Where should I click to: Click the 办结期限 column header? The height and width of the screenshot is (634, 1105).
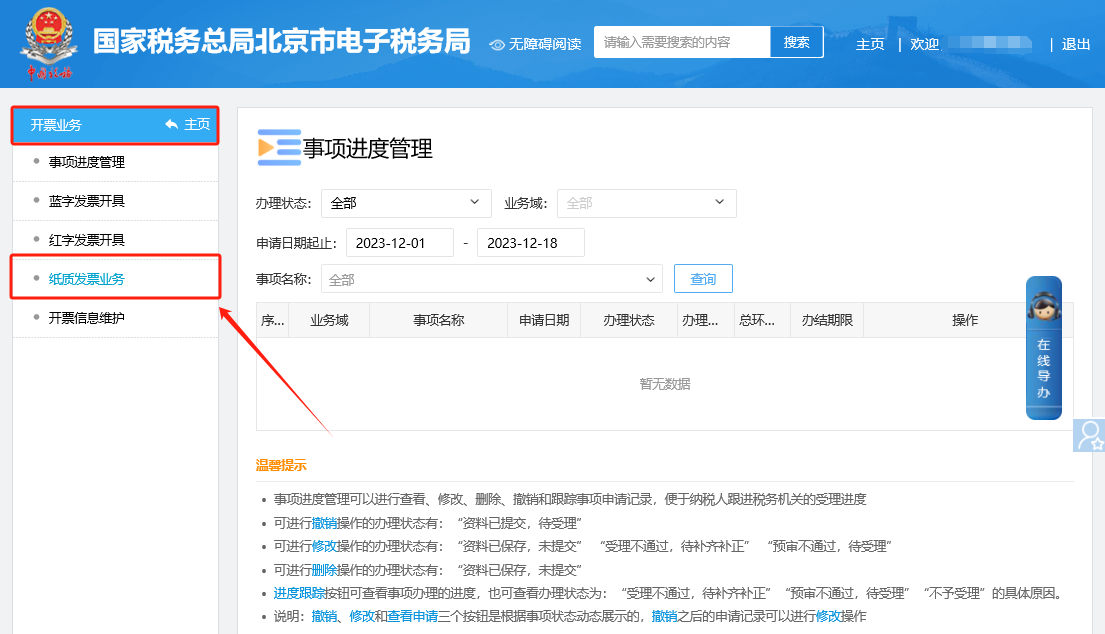point(827,321)
